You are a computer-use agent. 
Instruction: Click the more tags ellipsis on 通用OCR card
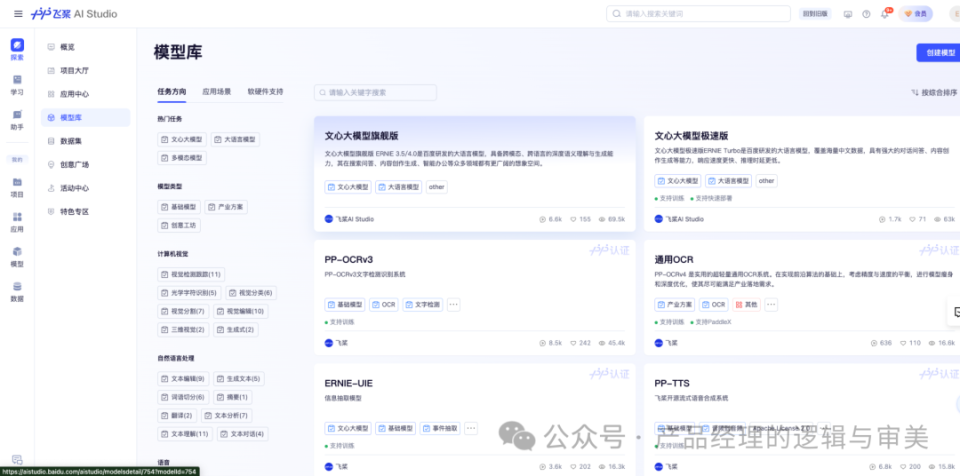pos(771,304)
